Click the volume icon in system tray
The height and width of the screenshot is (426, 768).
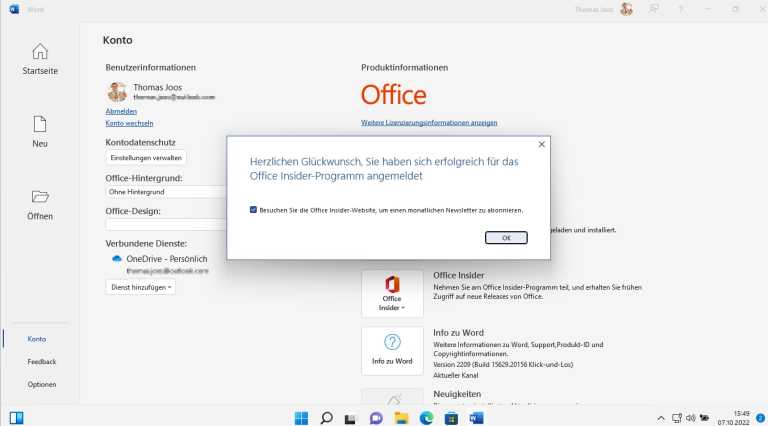click(x=691, y=418)
